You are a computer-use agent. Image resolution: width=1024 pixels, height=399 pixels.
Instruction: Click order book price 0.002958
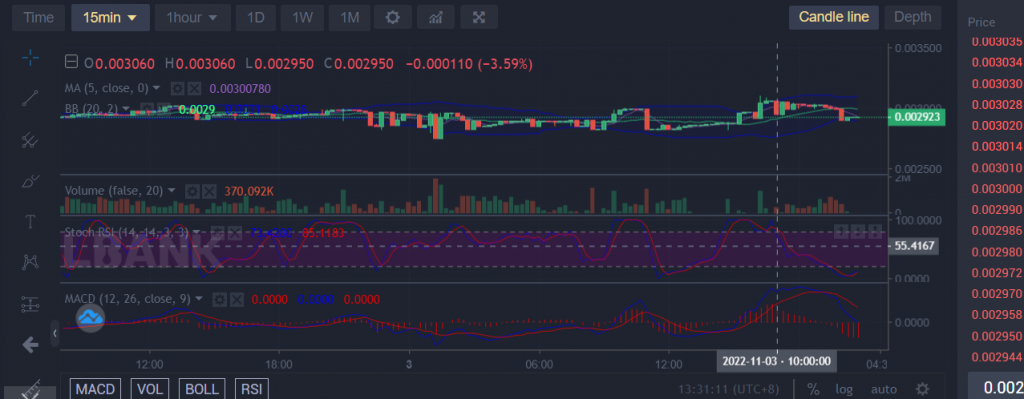tap(997, 315)
